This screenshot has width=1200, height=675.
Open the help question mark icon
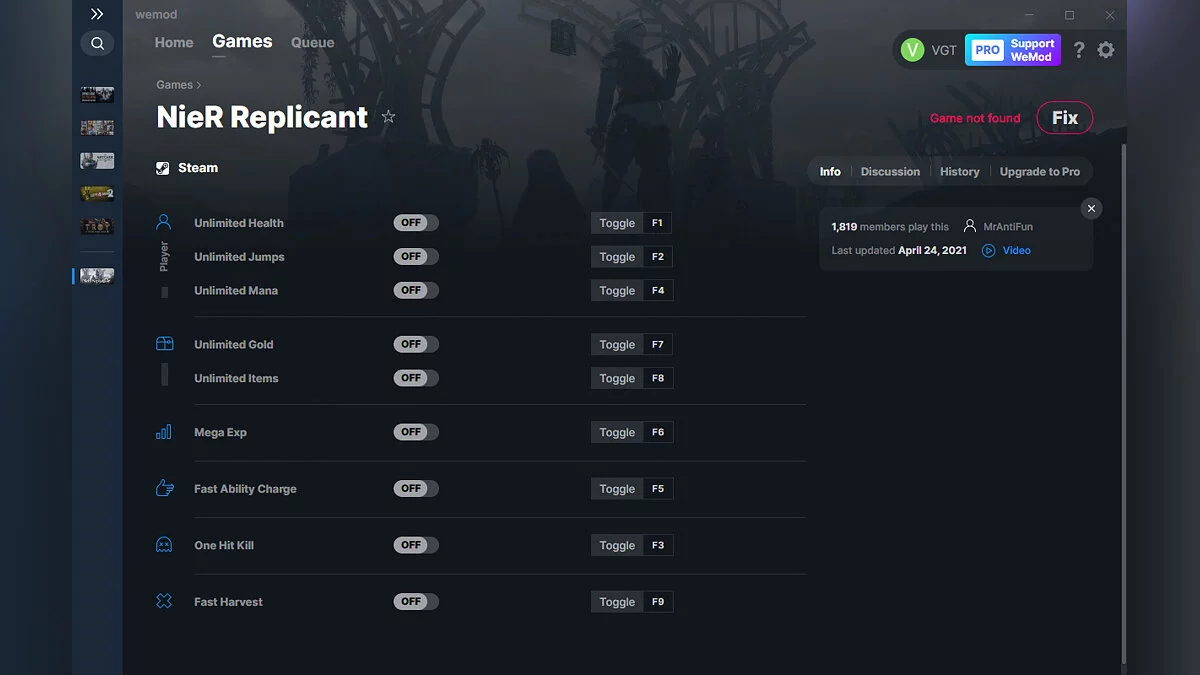(1079, 50)
